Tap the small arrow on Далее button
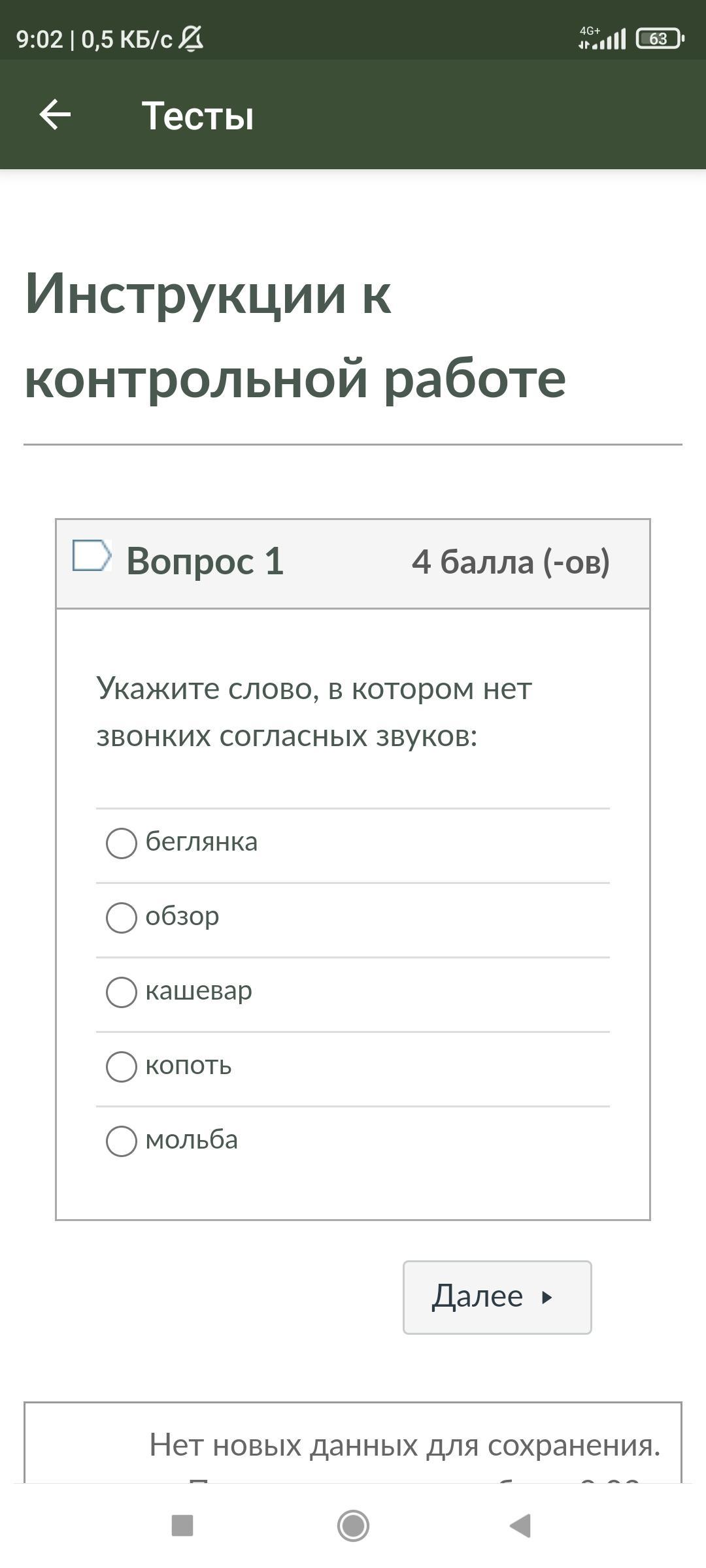 pyautogui.click(x=547, y=1298)
